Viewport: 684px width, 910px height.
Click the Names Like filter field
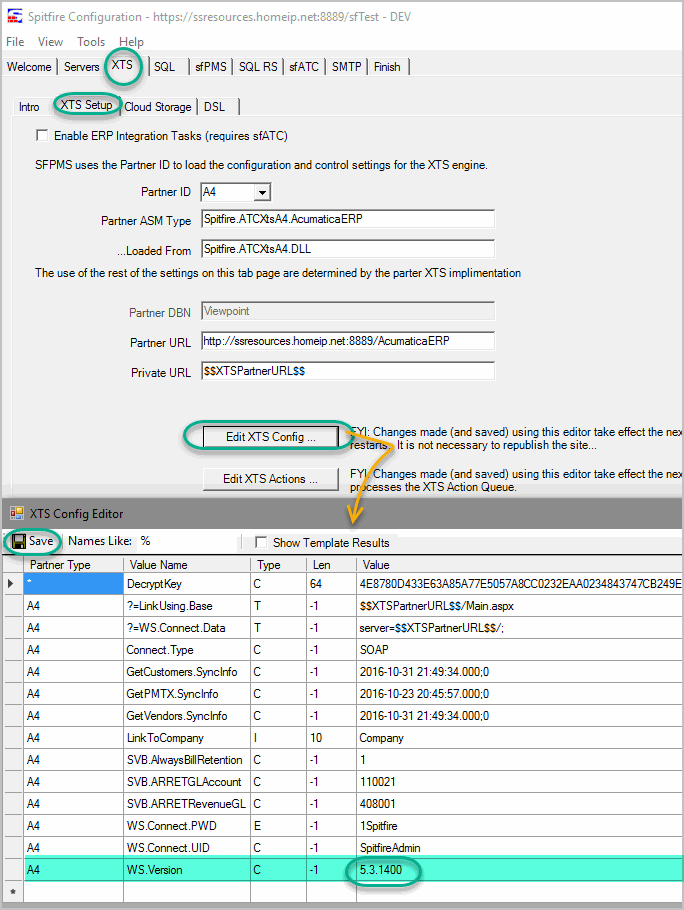coord(187,541)
